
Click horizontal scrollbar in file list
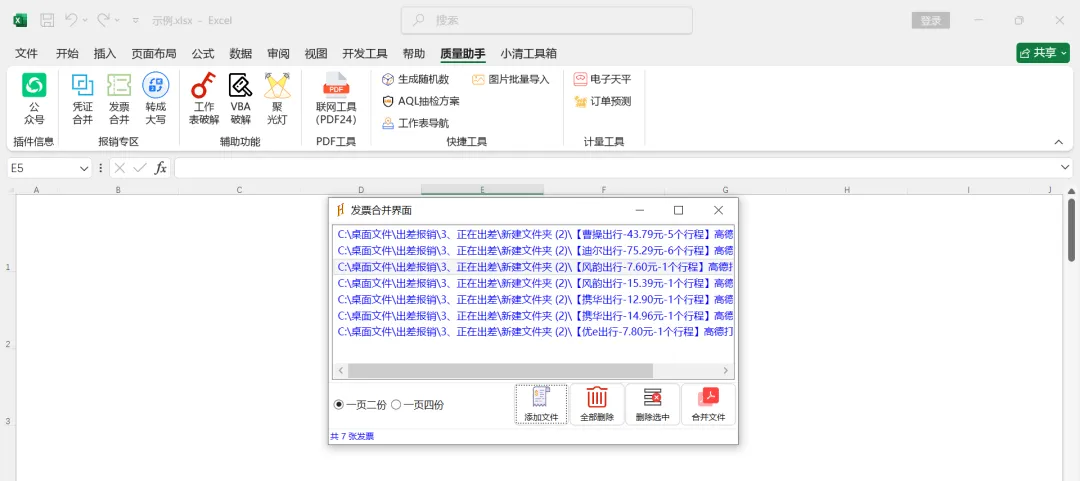pyautogui.click(x=500, y=371)
